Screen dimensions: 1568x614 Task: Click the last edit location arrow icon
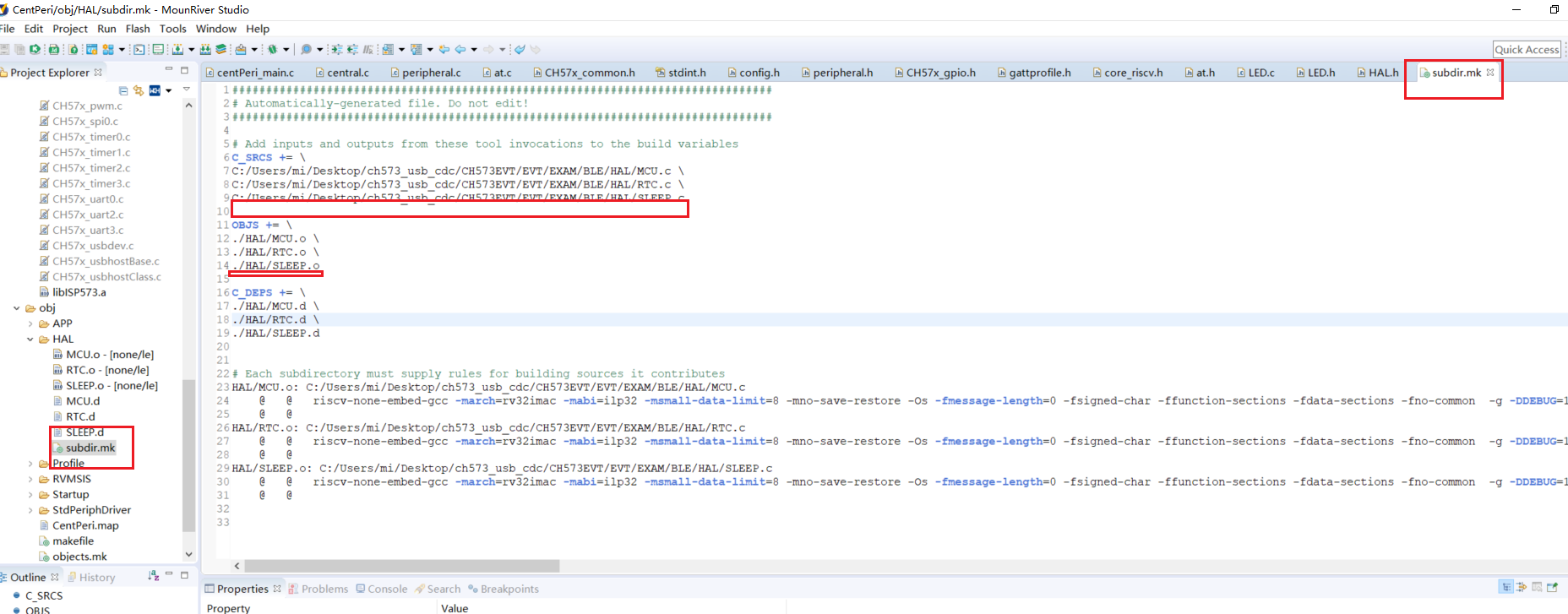click(444, 50)
